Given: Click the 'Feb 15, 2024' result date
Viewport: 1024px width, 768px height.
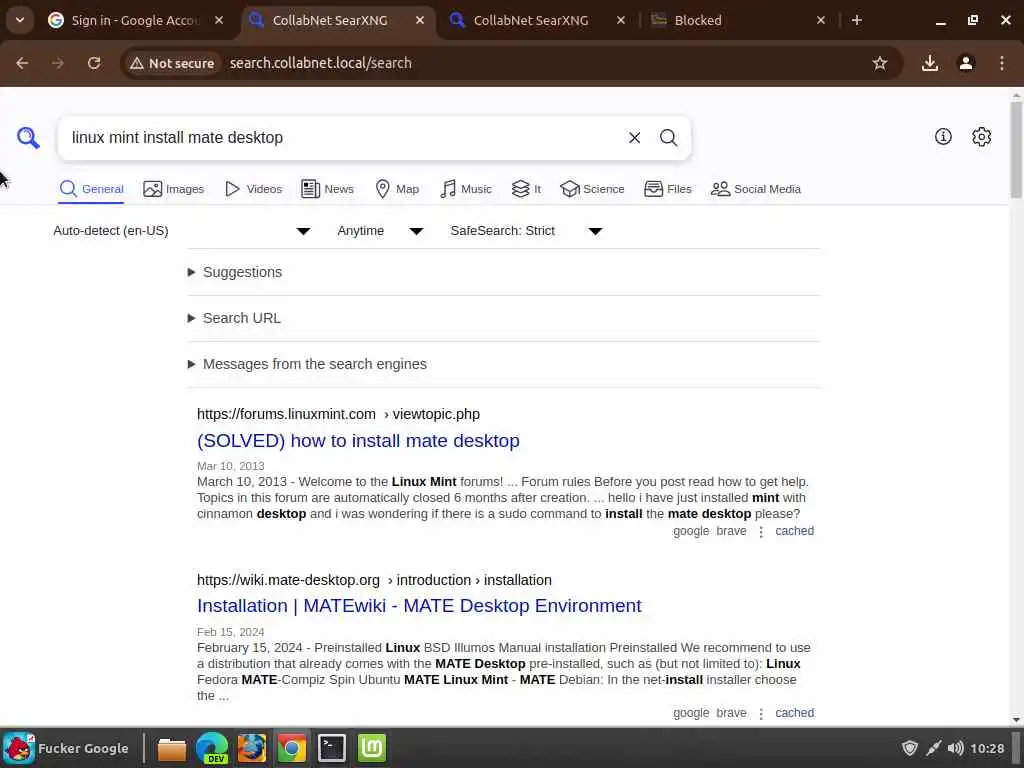Looking at the screenshot, I should pos(231,632).
